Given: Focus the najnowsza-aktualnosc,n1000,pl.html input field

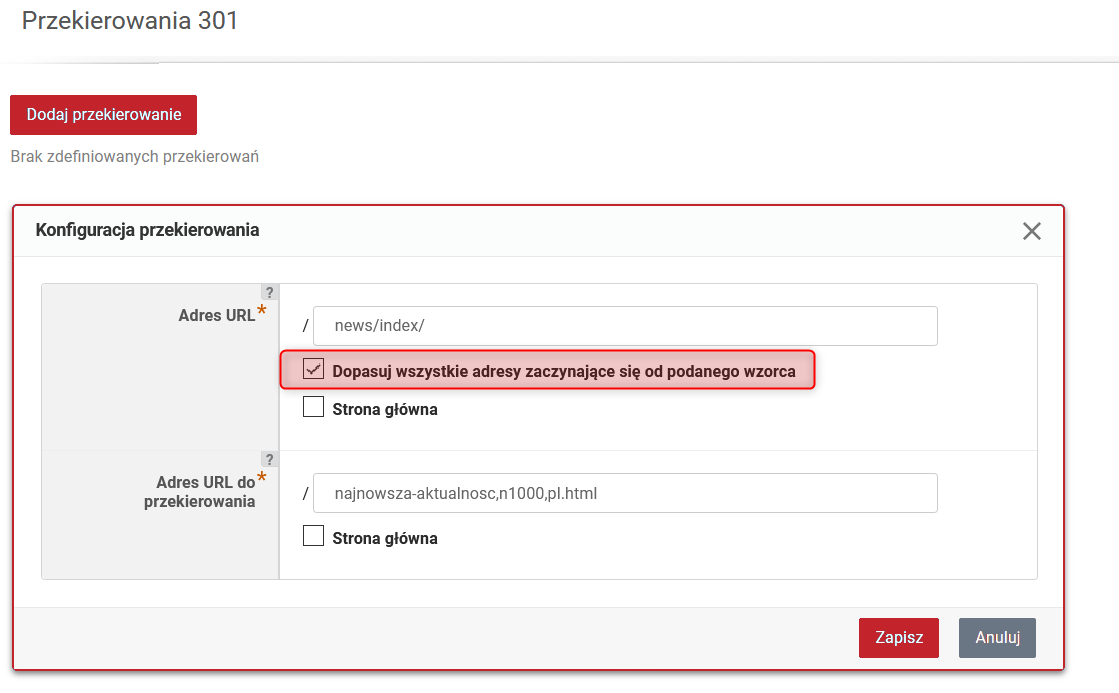Looking at the screenshot, I should click(x=625, y=493).
